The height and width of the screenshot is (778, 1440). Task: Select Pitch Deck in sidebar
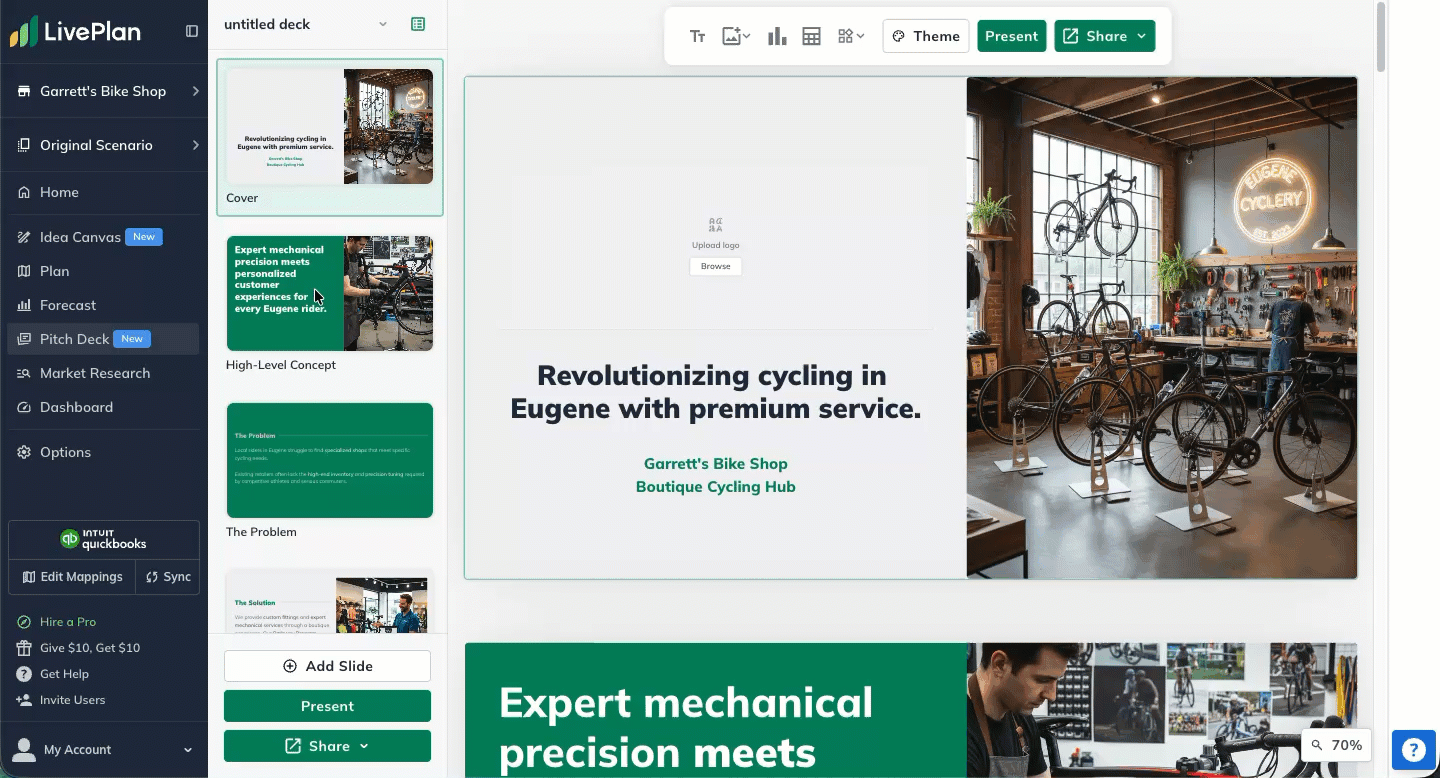[x=104, y=339]
